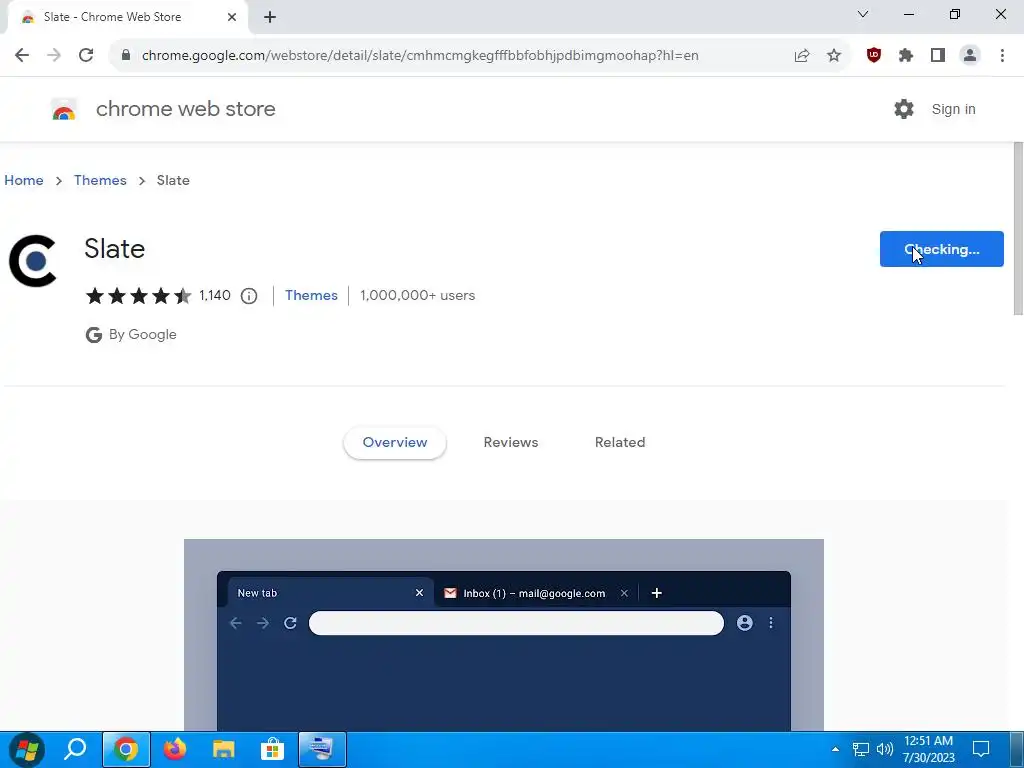Open the taskbar clock and date
Viewport: 1024px width, 768px height.
928,749
